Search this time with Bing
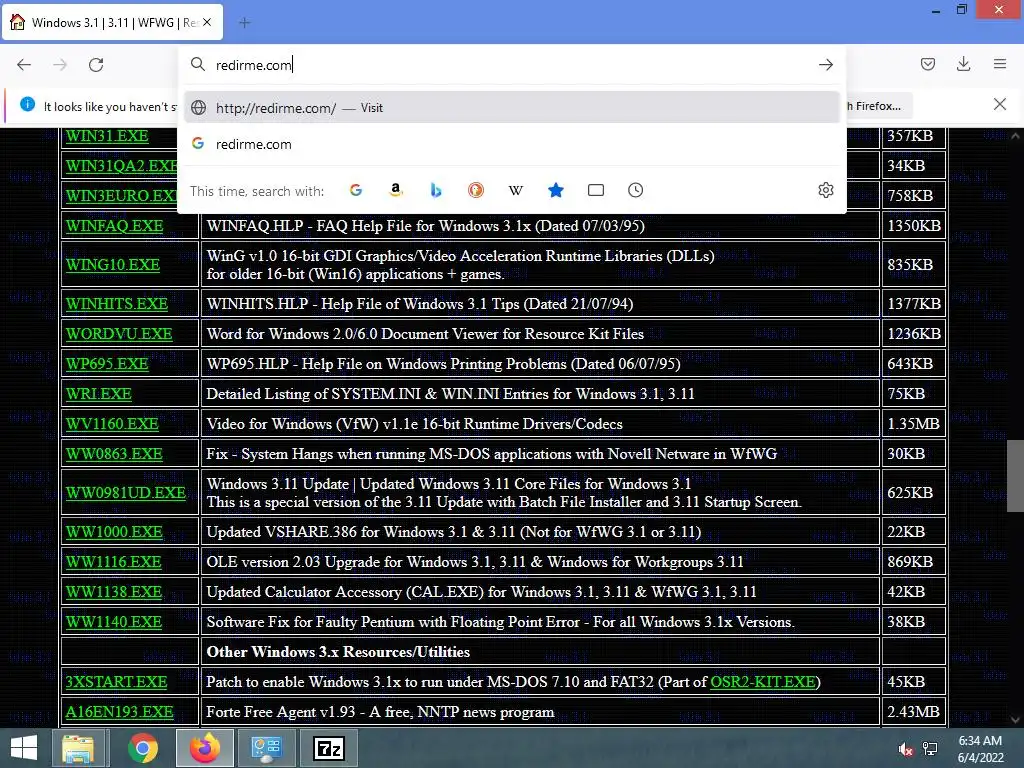Screen dimensions: 1024x768 coord(436,190)
